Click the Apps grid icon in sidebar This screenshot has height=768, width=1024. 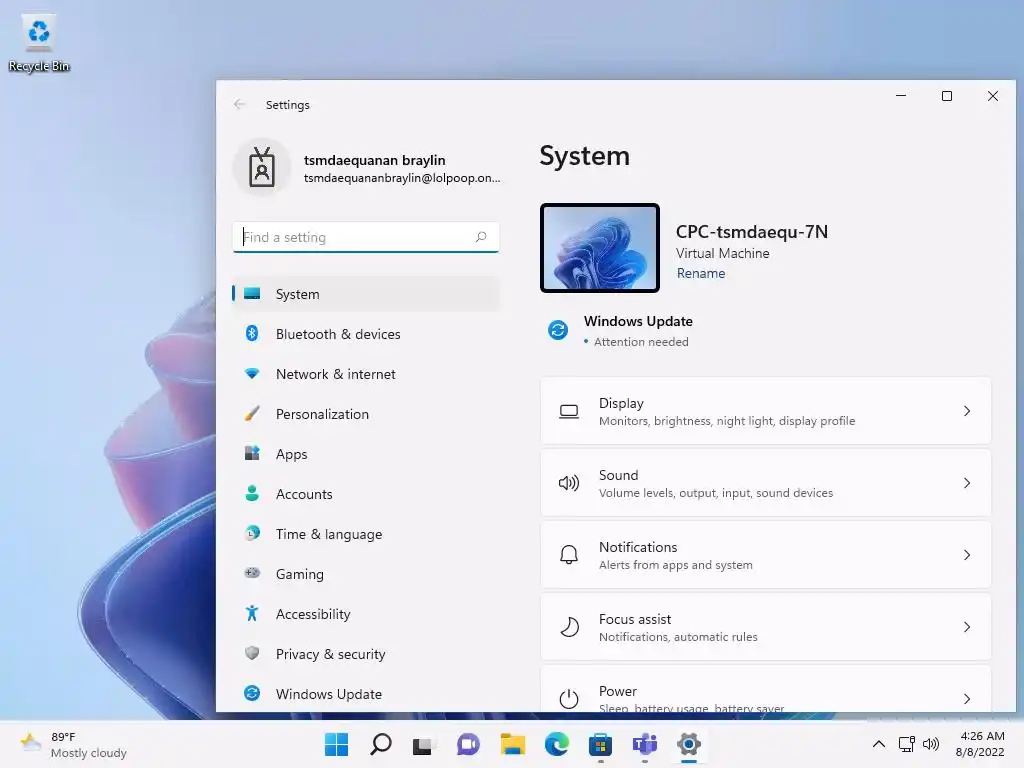pyautogui.click(x=252, y=453)
